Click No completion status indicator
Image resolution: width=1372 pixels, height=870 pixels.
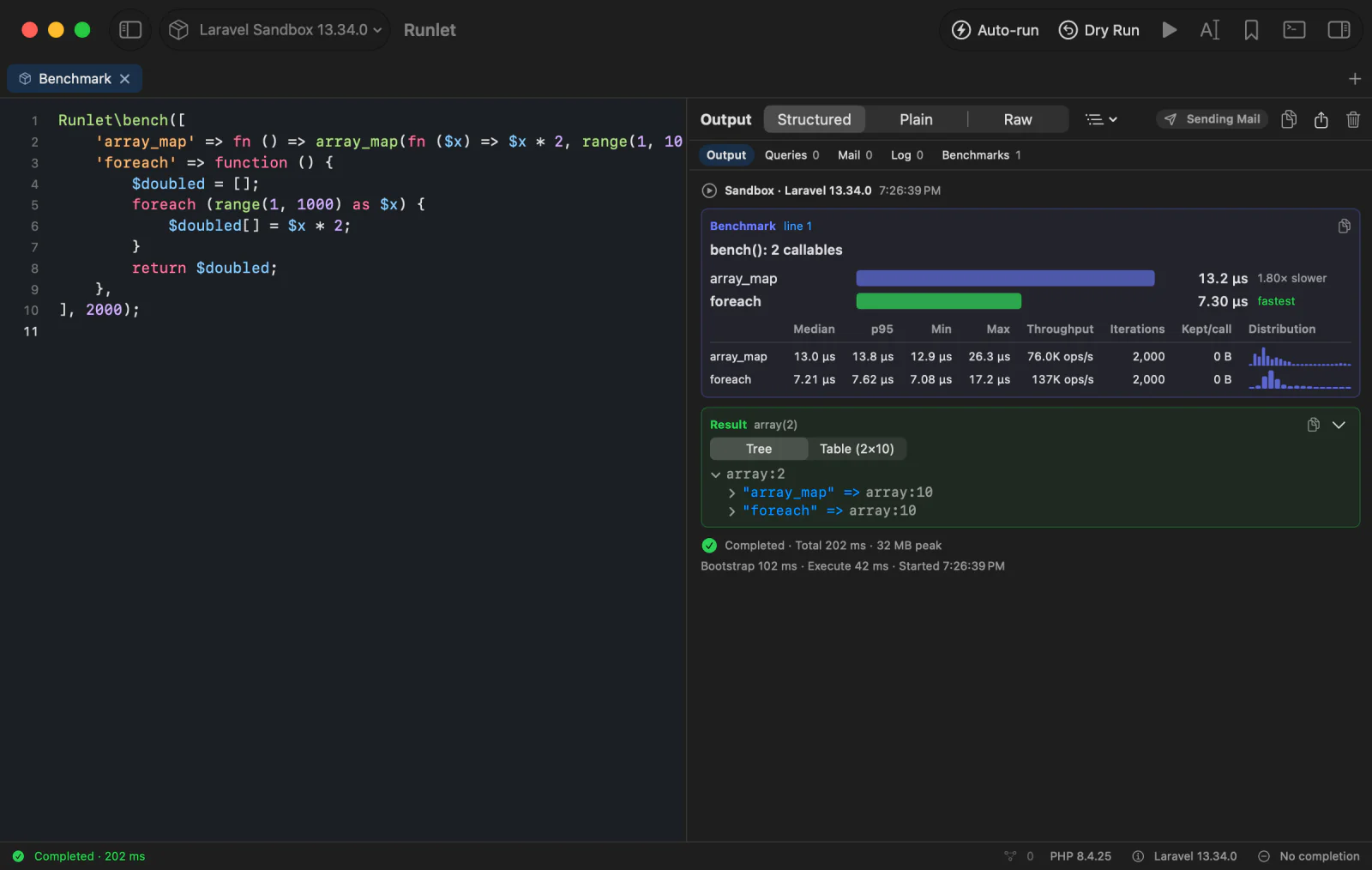pyautogui.click(x=1309, y=856)
